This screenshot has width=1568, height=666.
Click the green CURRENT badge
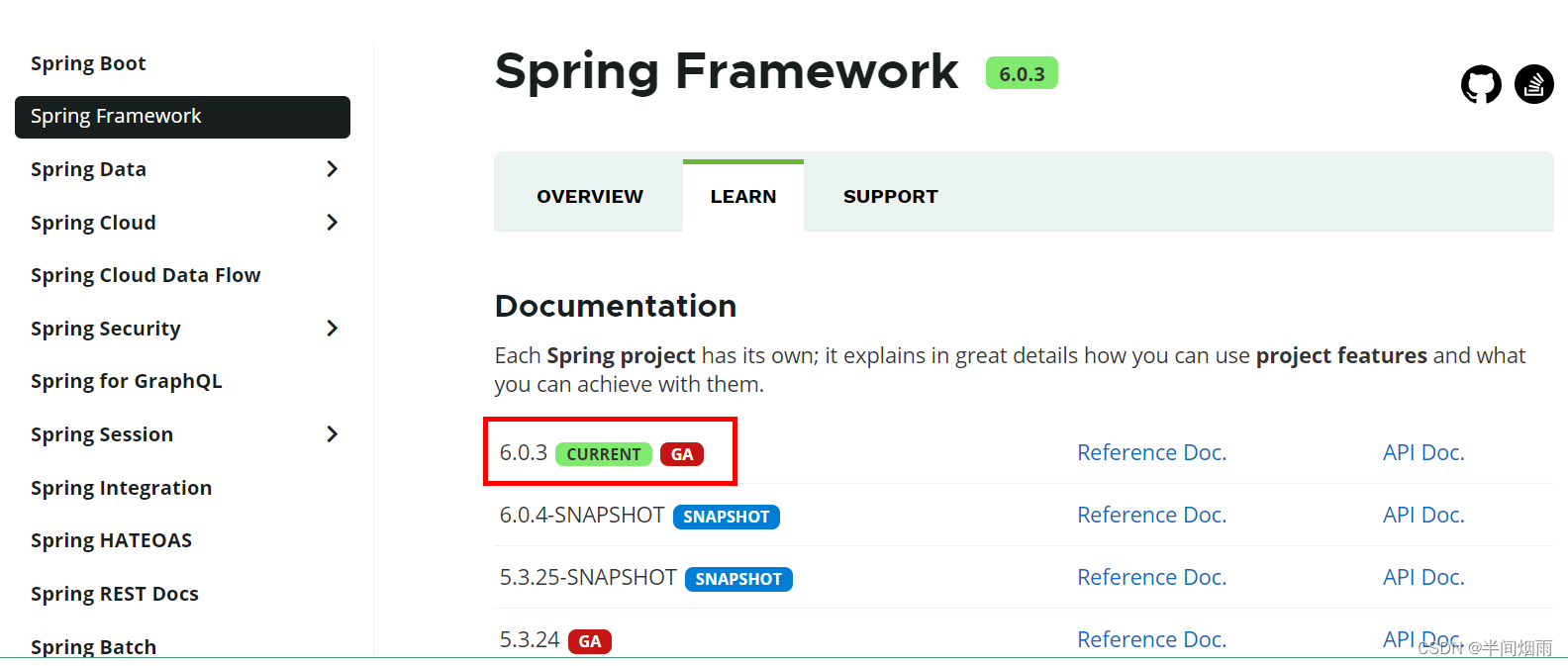(604, 454)
